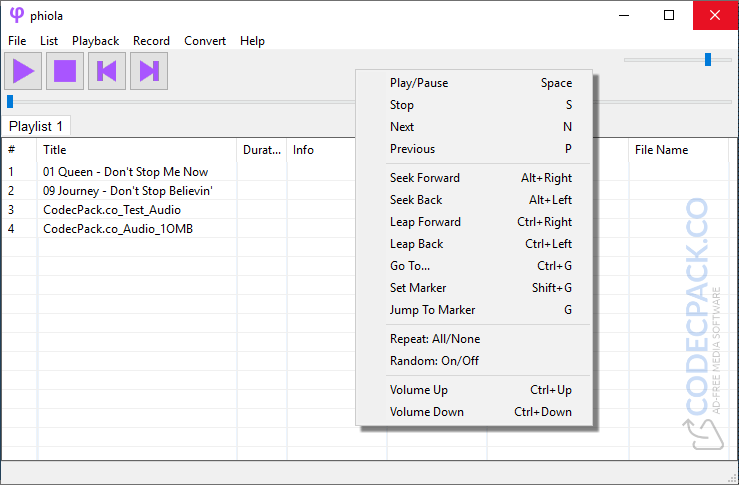Click the Durat... column header
The height and width of the screenshot is (485, 739).
pyautogui.click(x=262, y=150)
